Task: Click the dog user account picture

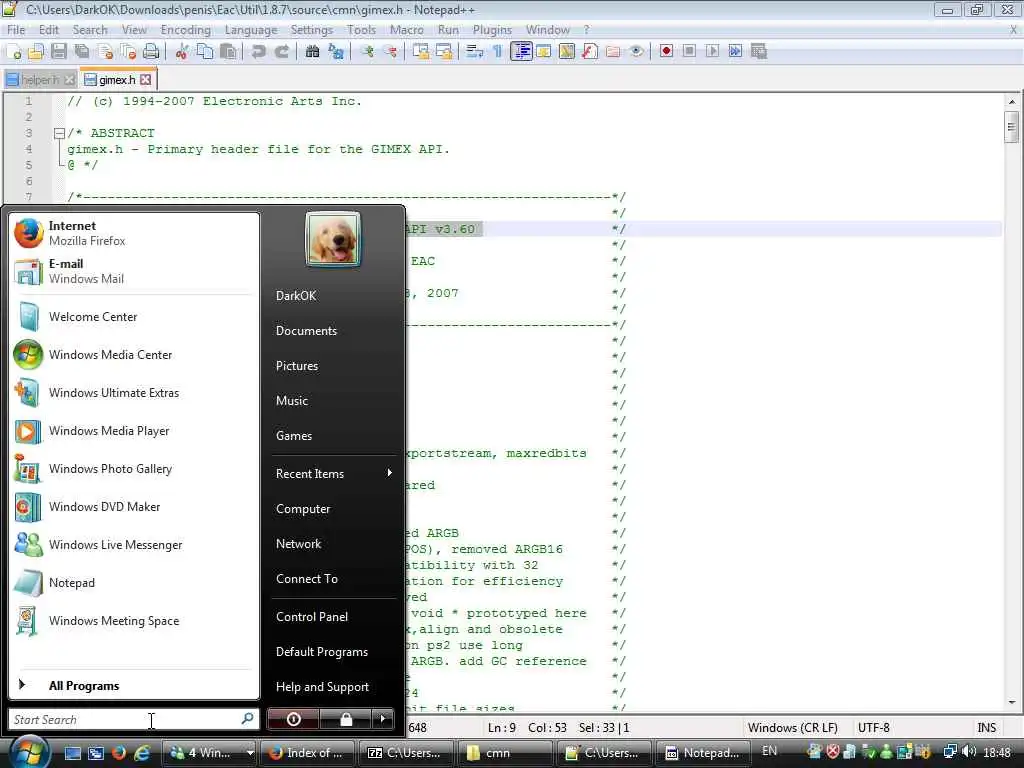Action: (x=332, y=239)
